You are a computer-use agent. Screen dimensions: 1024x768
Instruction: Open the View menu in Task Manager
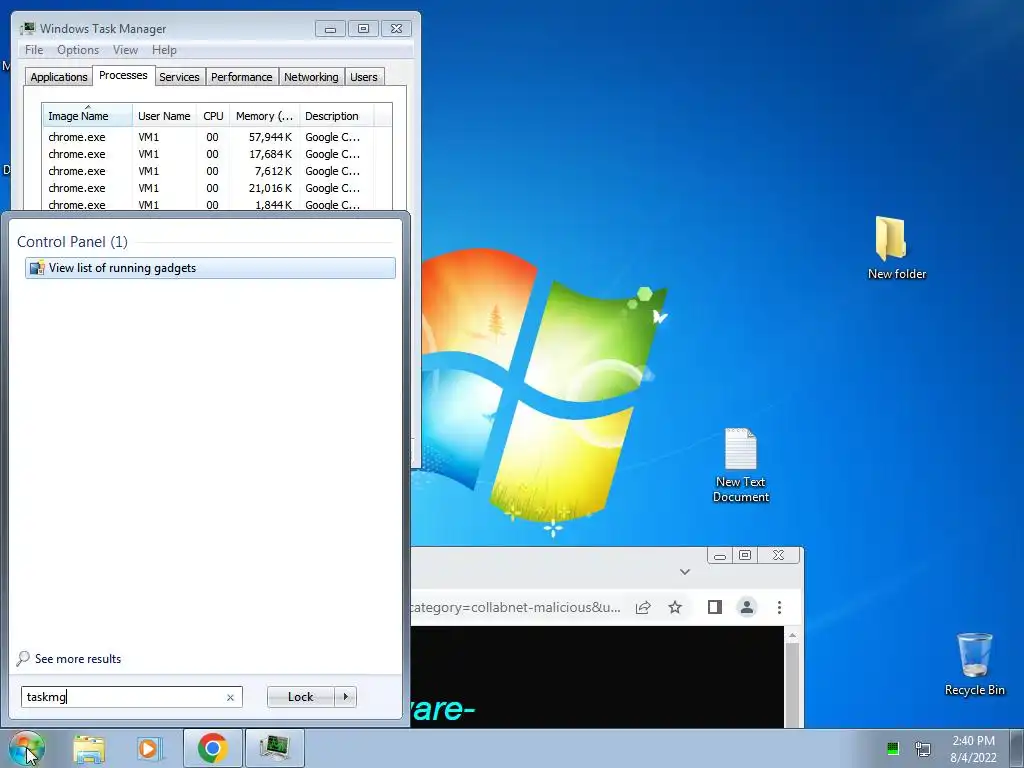tap(125, 50)
